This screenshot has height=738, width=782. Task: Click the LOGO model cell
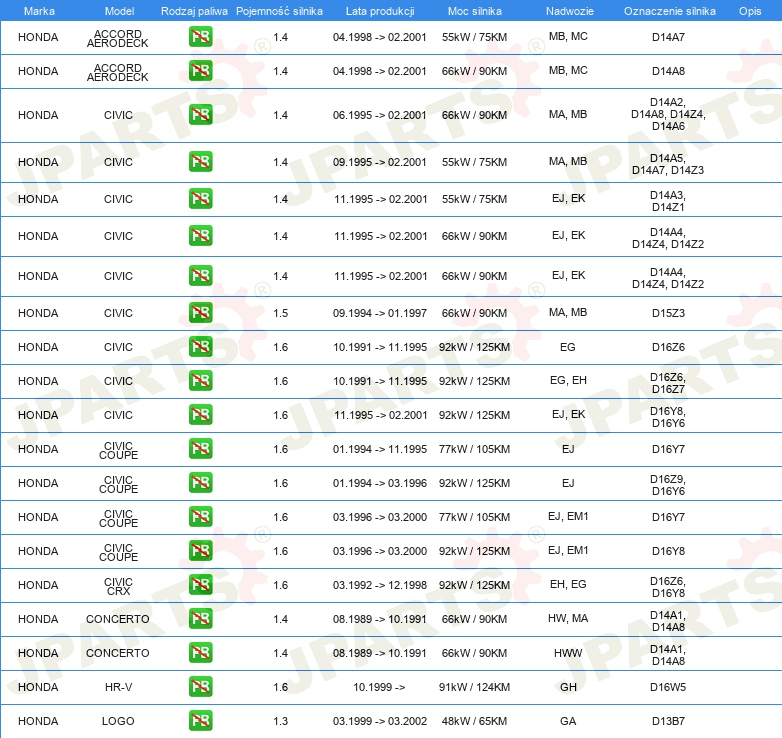click(118, 721)
